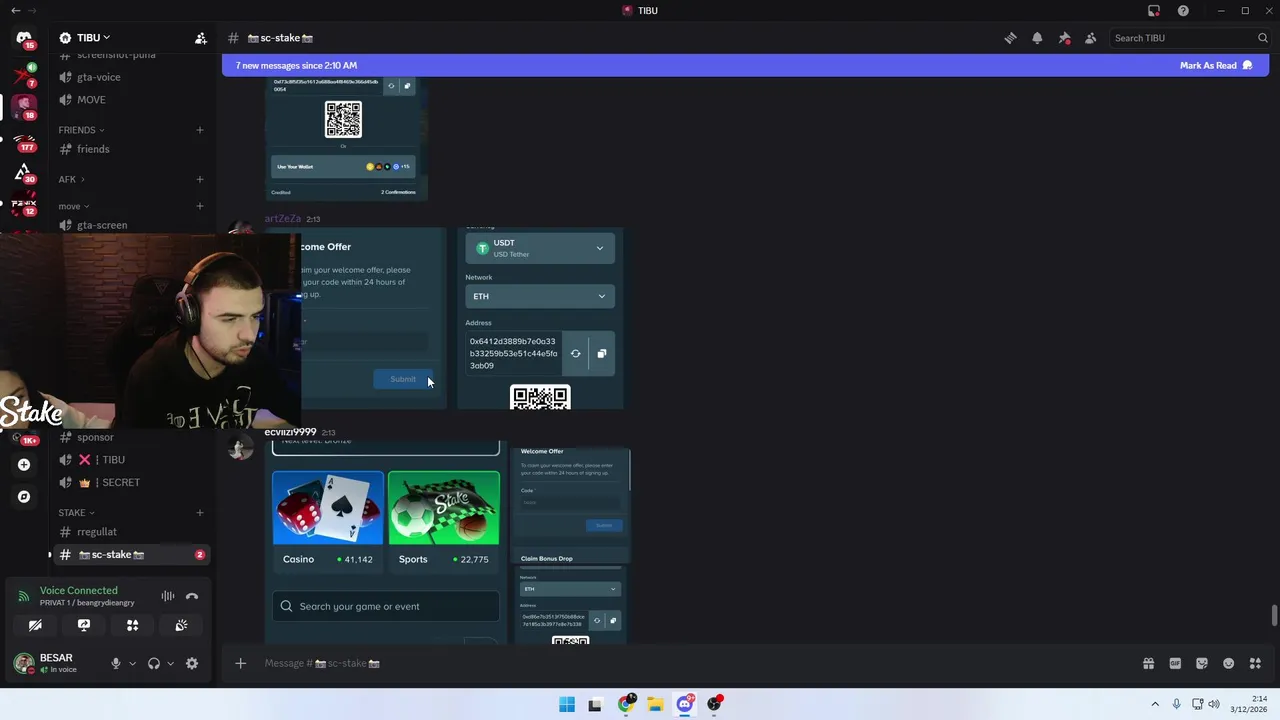
Task: Open the activities launcher icon
Action: pos(132,625)
